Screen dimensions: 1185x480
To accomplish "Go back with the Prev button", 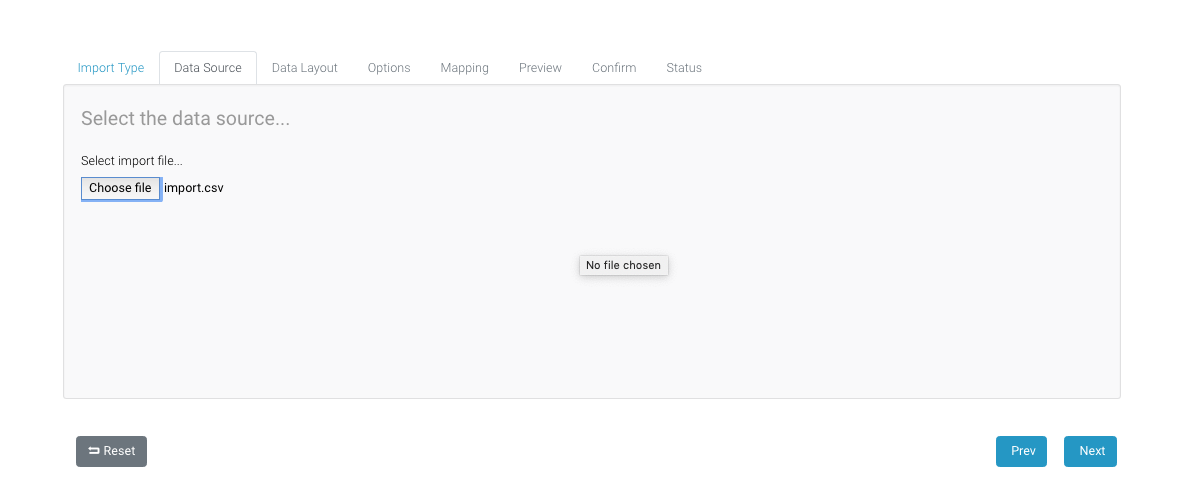I will (x=1022, y=451).
